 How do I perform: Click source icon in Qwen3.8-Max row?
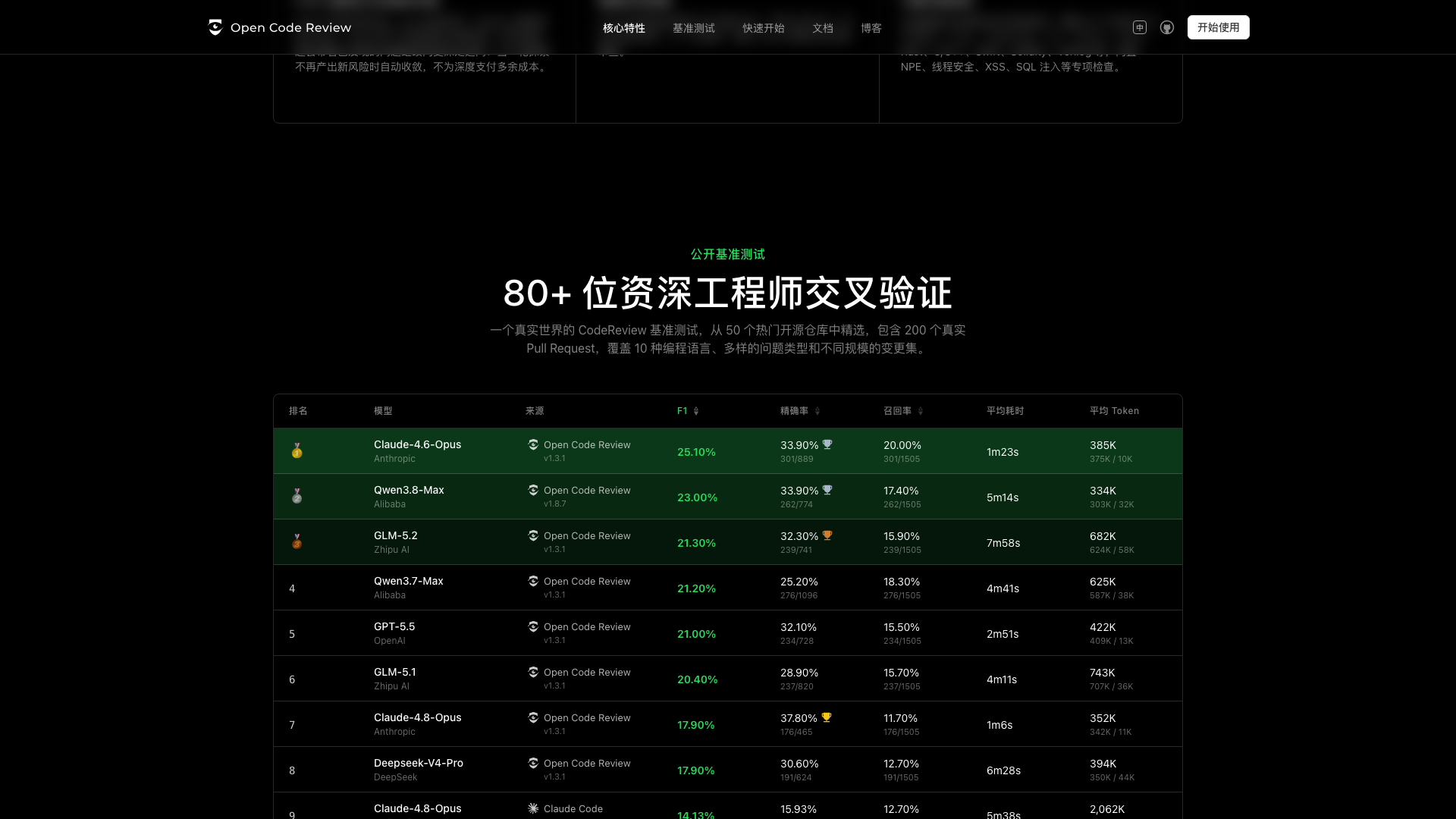pos(533,490)
